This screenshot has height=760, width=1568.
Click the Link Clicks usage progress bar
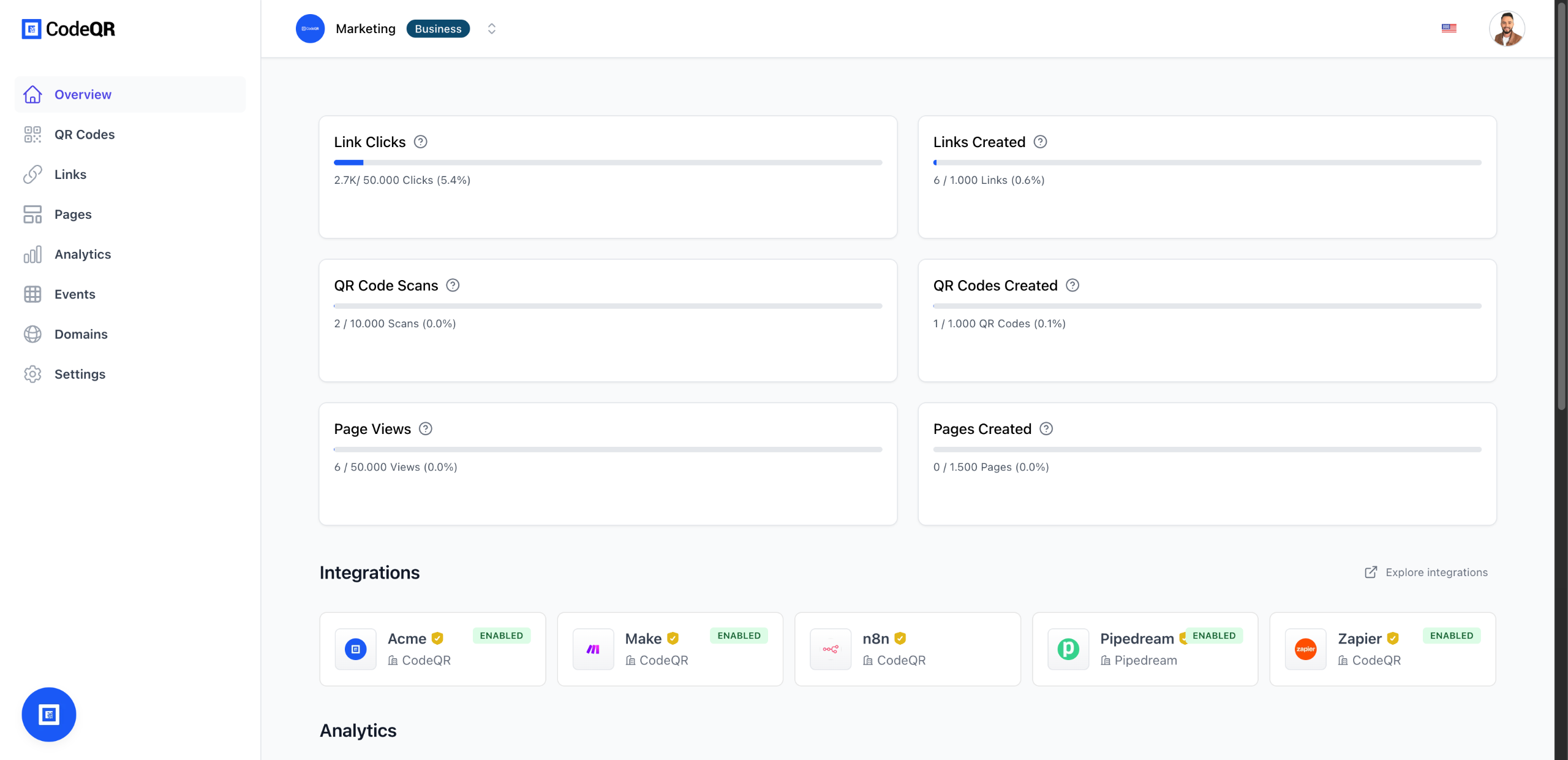(608, 163)
